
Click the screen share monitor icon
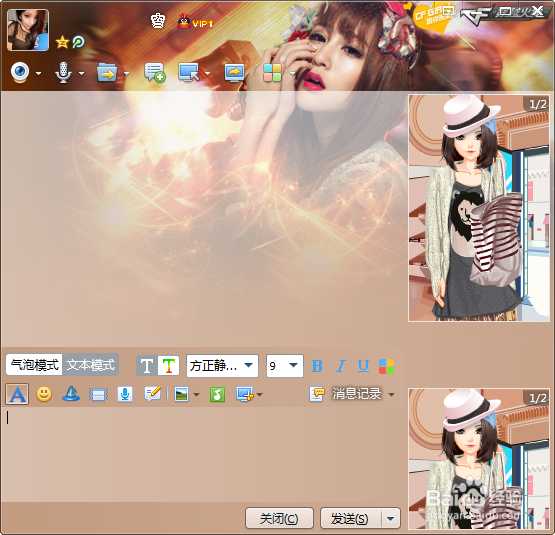(234, 73)
